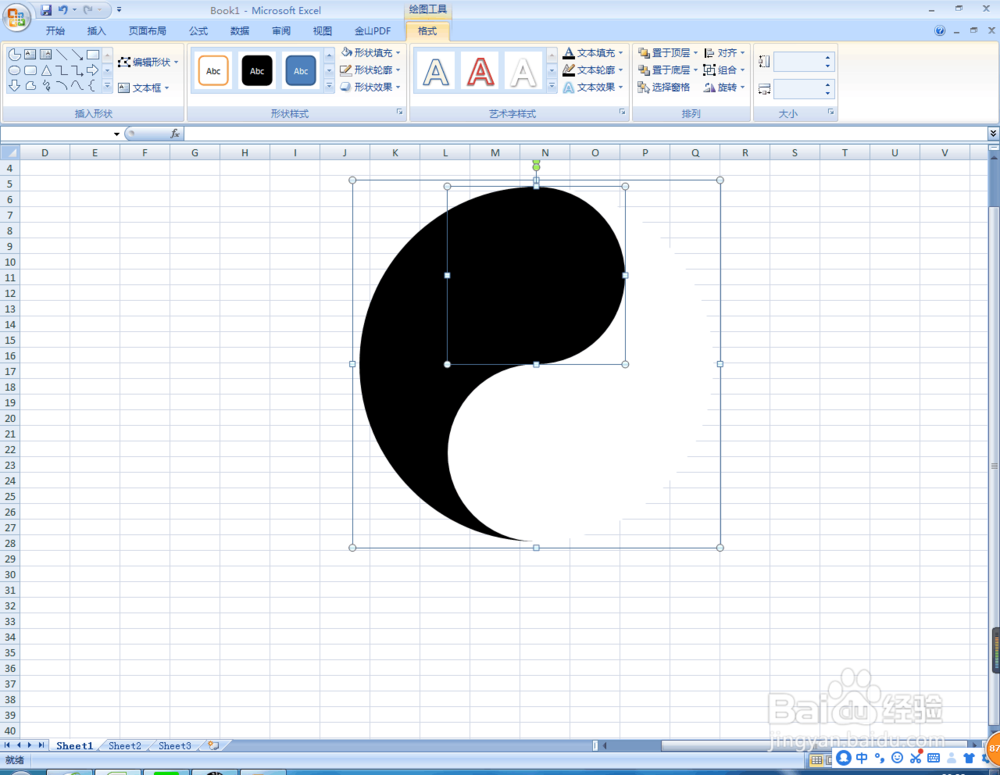Open Text Box dropdown
The image size is (1000, 775).
[x=143, y=88]
